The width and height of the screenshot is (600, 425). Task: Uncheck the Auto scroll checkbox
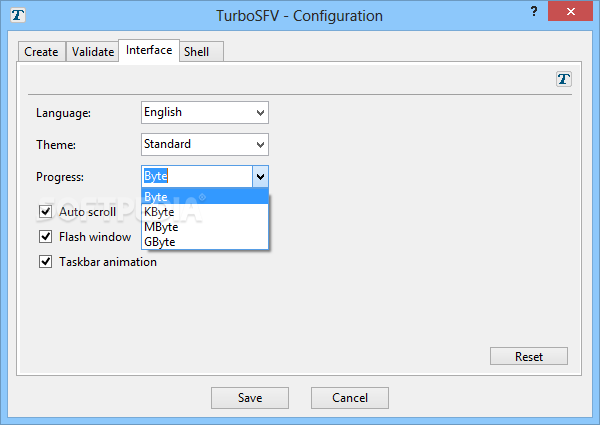pos(46,211)
